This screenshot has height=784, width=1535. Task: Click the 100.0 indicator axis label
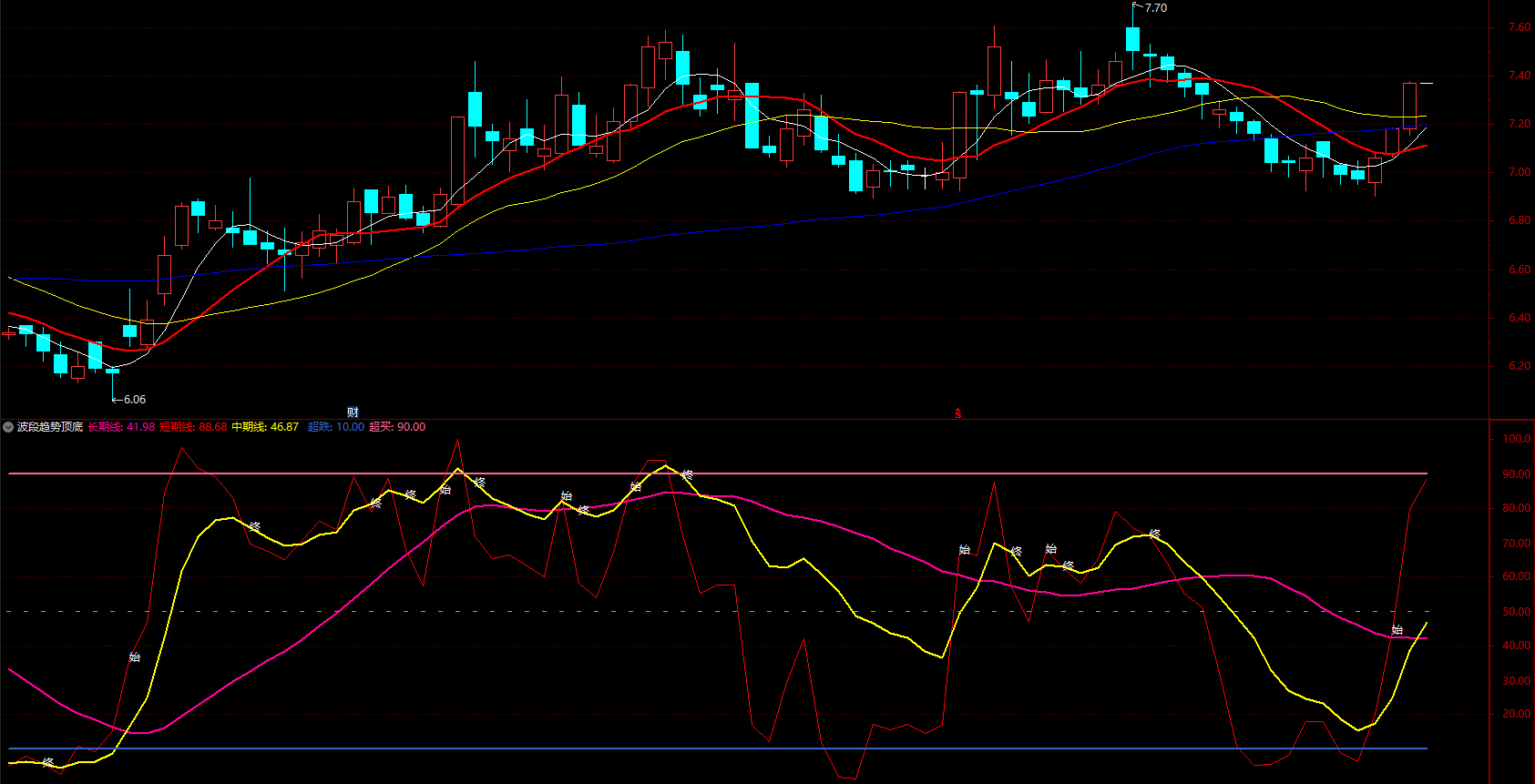tap(1517, 439)
